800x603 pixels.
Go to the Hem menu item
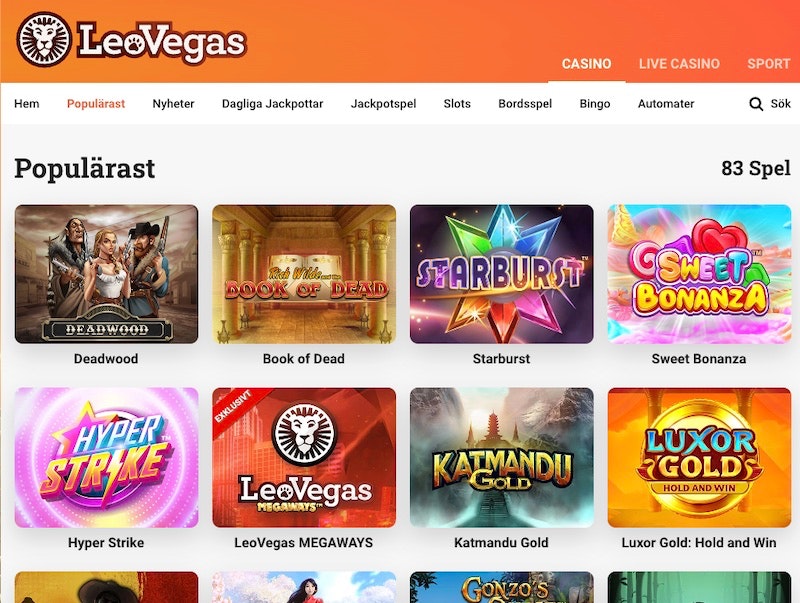pyautogui.click(x=27, y=104)
